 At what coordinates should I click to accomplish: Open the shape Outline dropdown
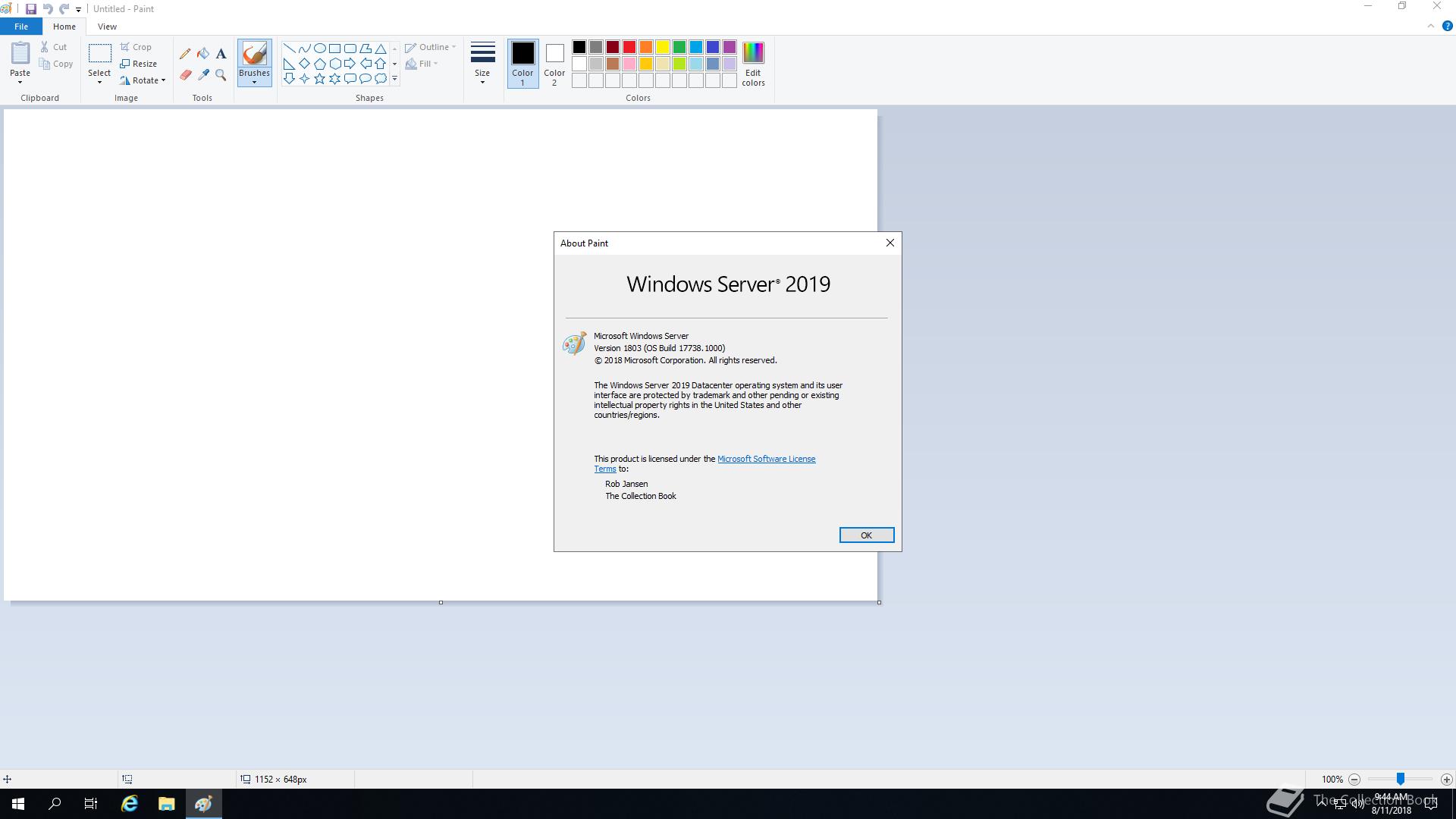coord(430,47)
